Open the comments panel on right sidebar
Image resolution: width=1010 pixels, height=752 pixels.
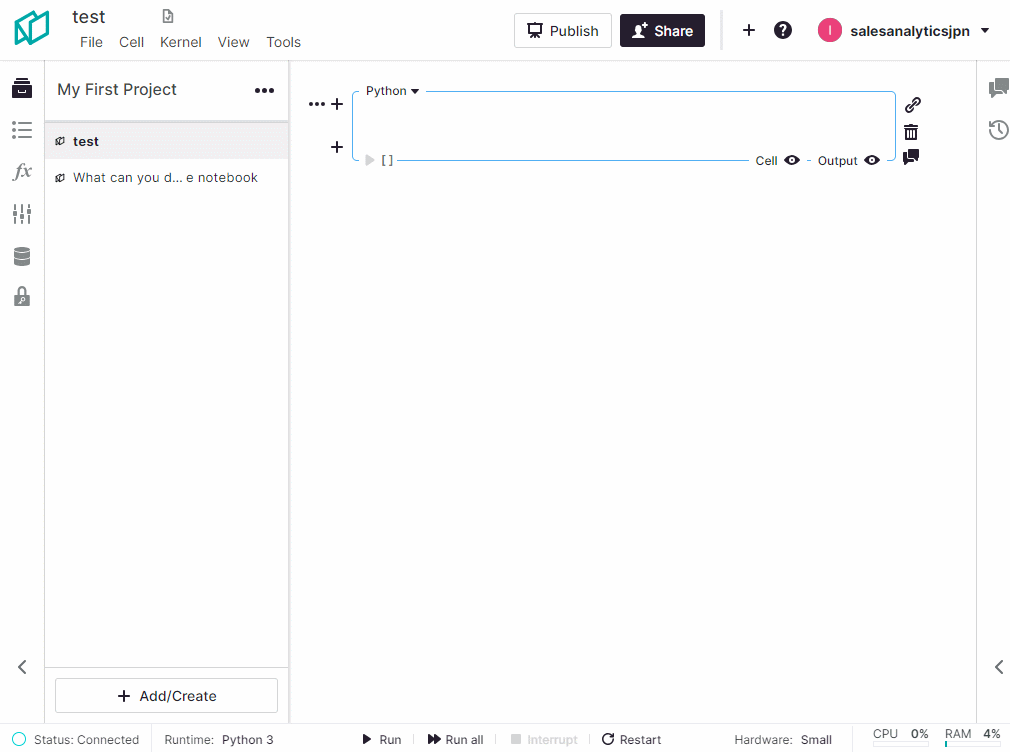pos(998,89)
